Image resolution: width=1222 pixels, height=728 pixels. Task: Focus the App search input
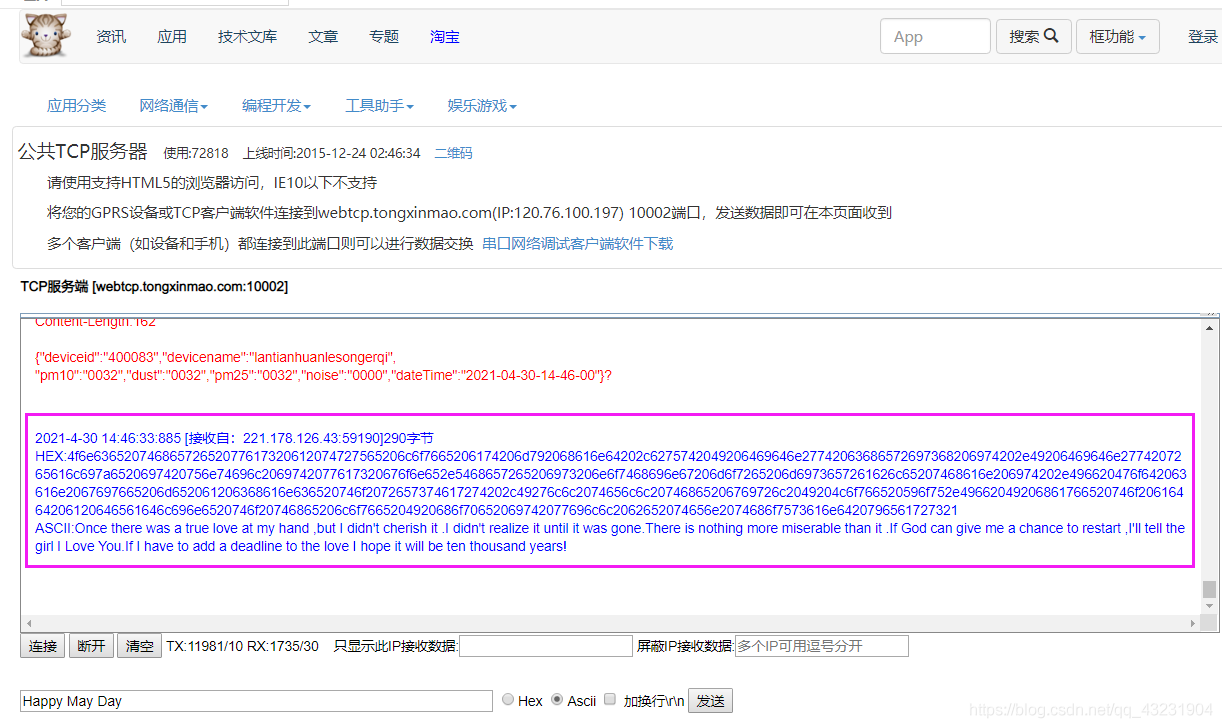point(935,36)
